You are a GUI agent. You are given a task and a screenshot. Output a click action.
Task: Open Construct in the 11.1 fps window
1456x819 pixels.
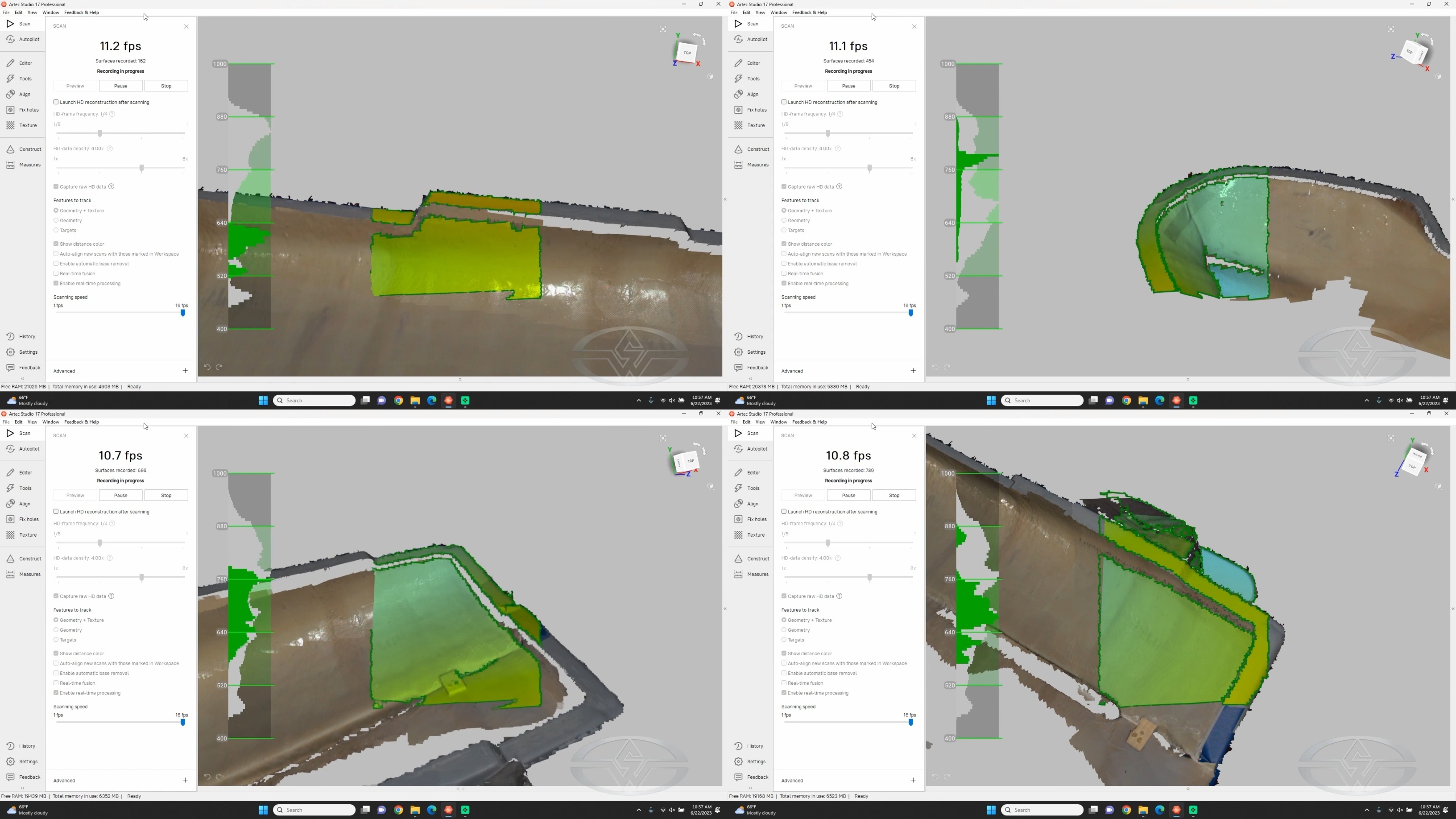point(752,149)
